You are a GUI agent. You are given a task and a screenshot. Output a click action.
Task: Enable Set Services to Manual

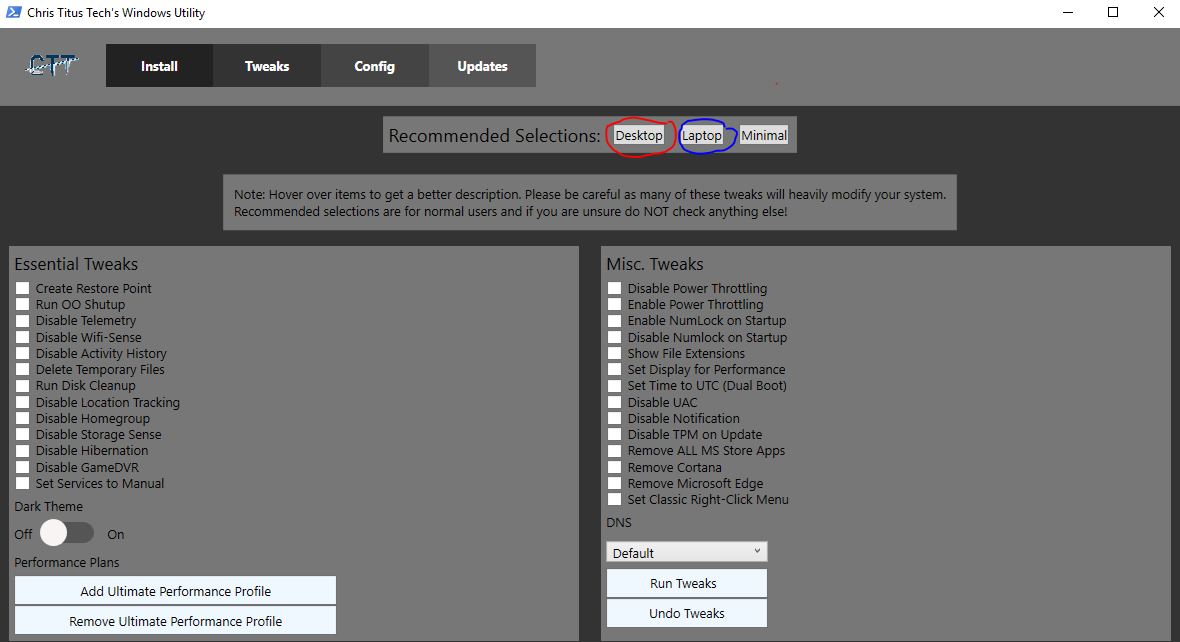click(x=23, y=483)
